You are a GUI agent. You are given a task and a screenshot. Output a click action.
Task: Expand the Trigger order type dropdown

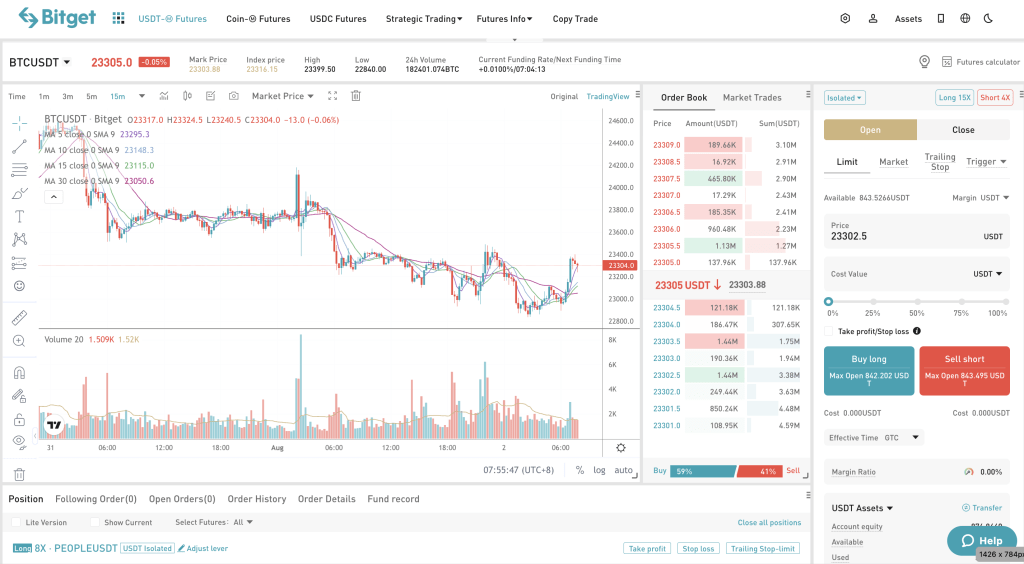986,162
